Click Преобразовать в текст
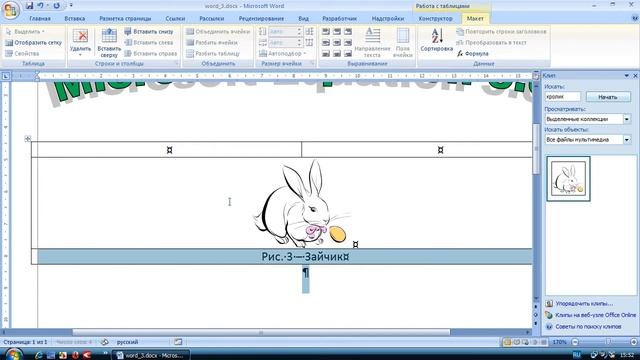Viewport: 640px width, 360px height. (x=491, y=42)
